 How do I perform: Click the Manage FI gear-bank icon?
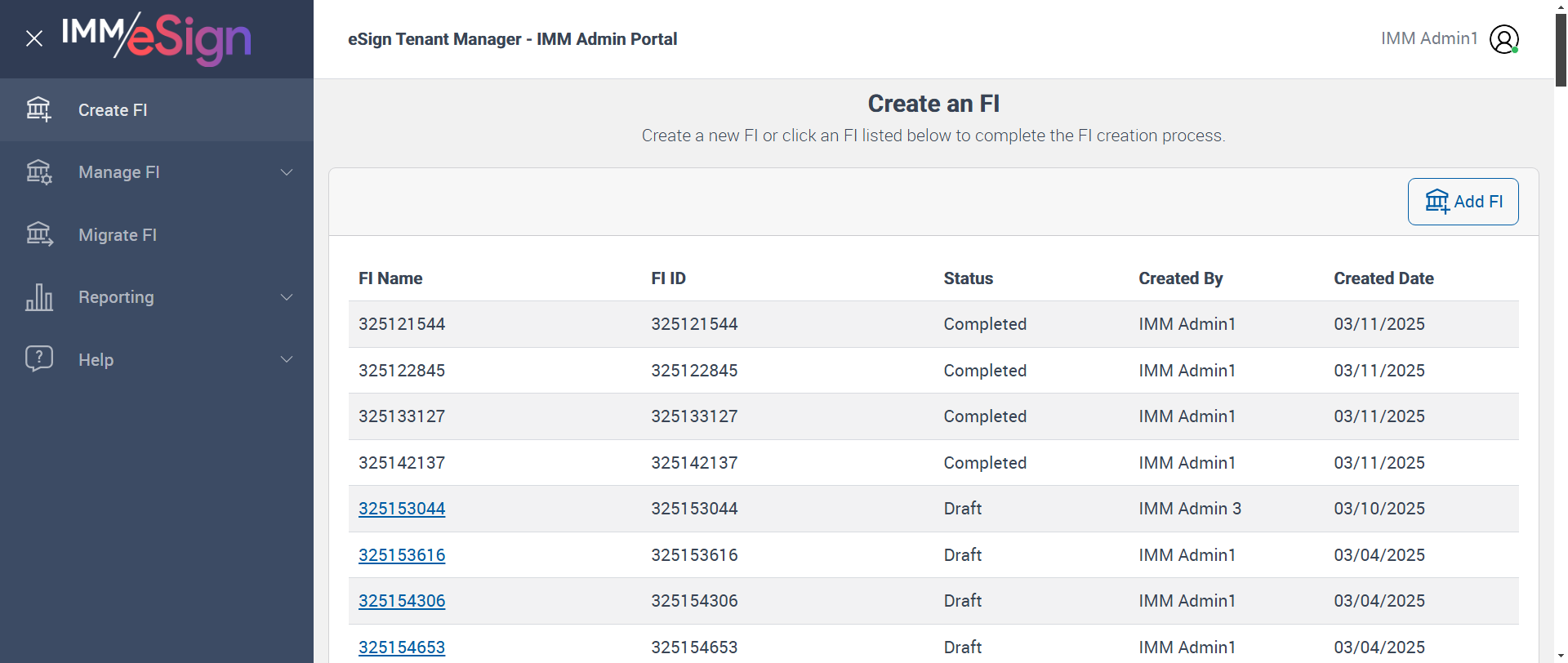coord(38,172)
